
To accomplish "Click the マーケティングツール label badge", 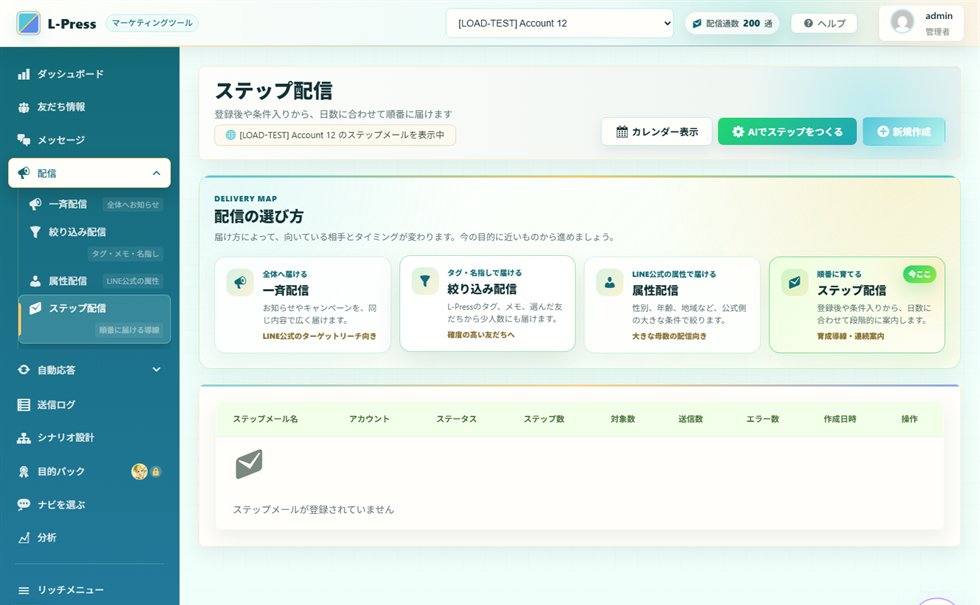I will (152, 23).
